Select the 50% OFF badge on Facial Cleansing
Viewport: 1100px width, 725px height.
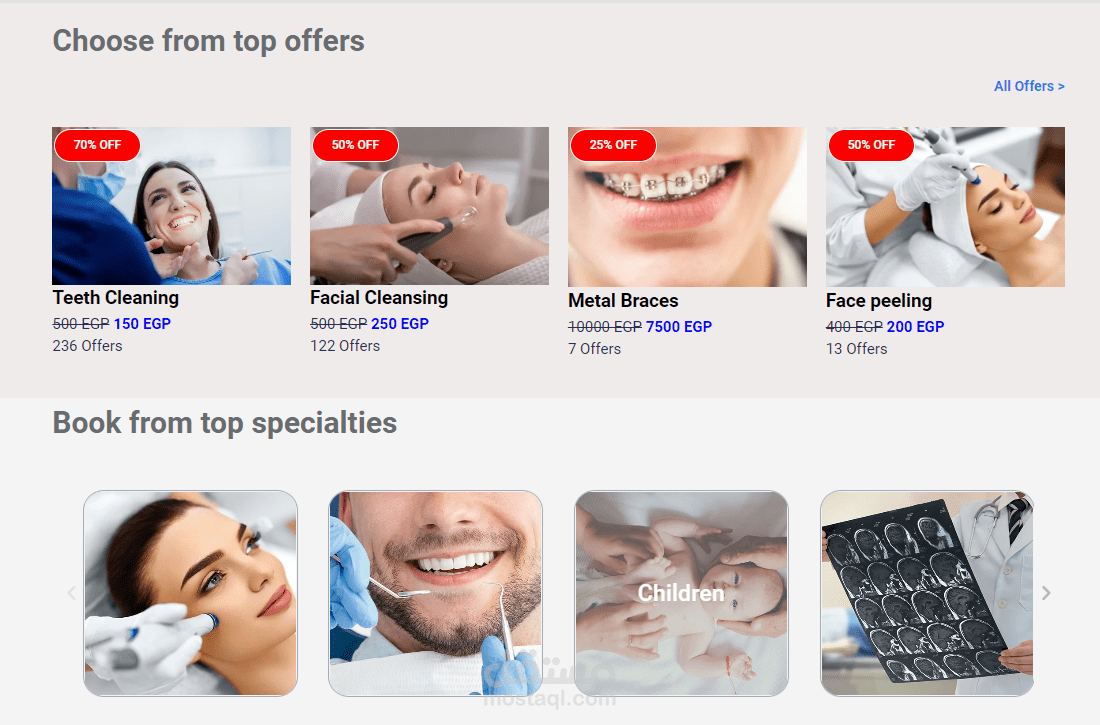click(355, 145)
